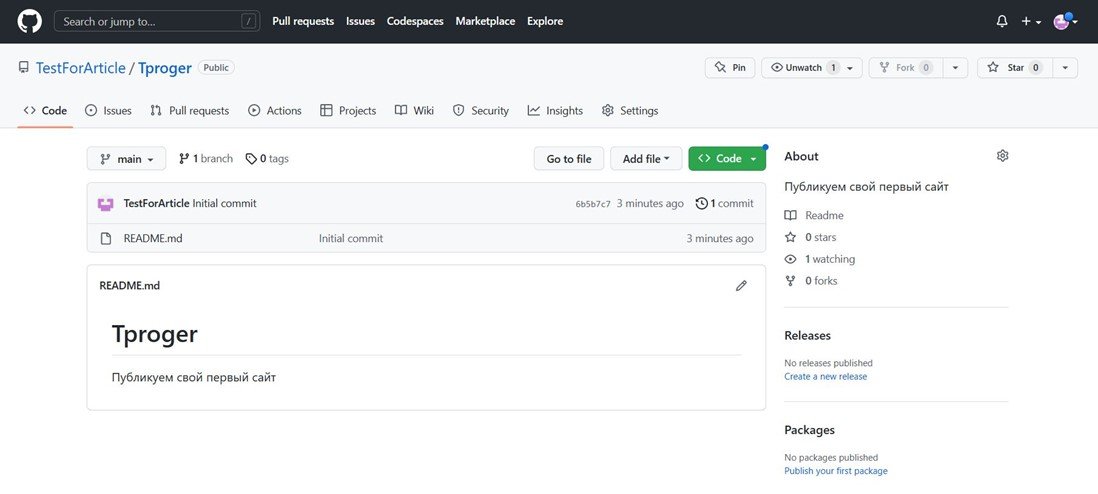Open commit hash 6b5b7c7
Screen dimensions: 1098x494
pyautogui.click(x=593, y=204)
